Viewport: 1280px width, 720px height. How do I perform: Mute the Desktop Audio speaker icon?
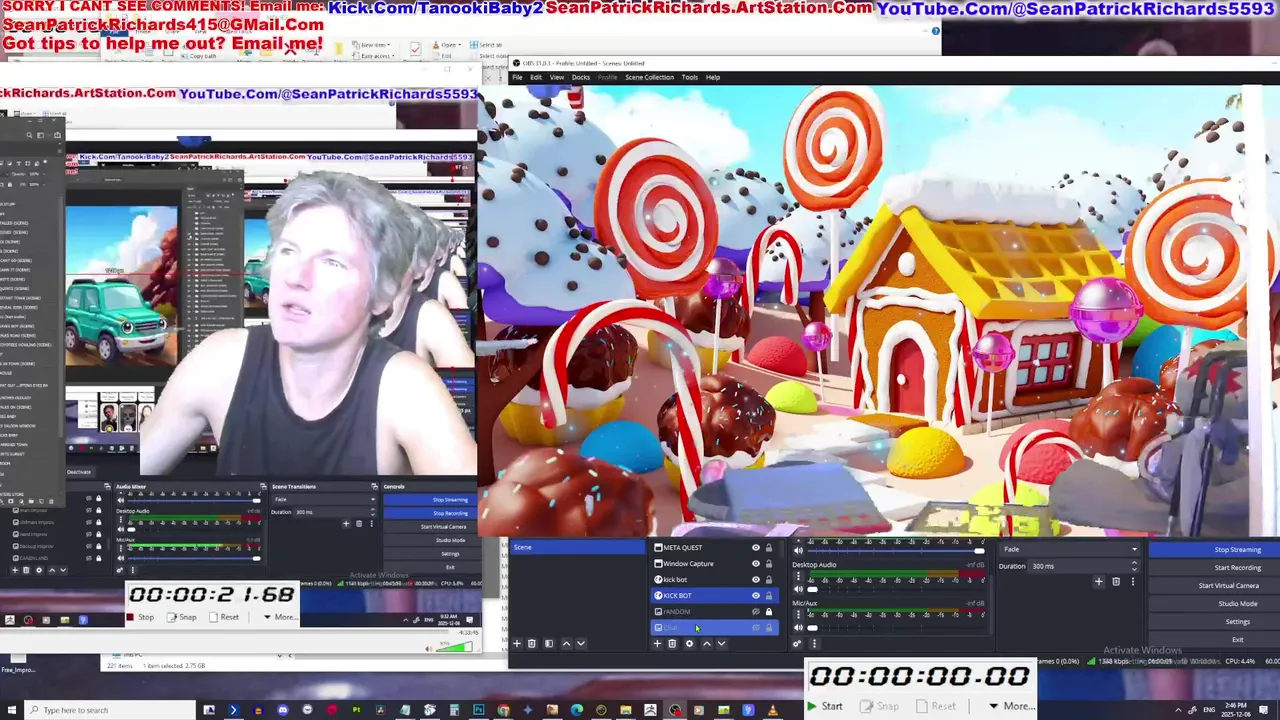pyautogui.click(x=798, y=589)
